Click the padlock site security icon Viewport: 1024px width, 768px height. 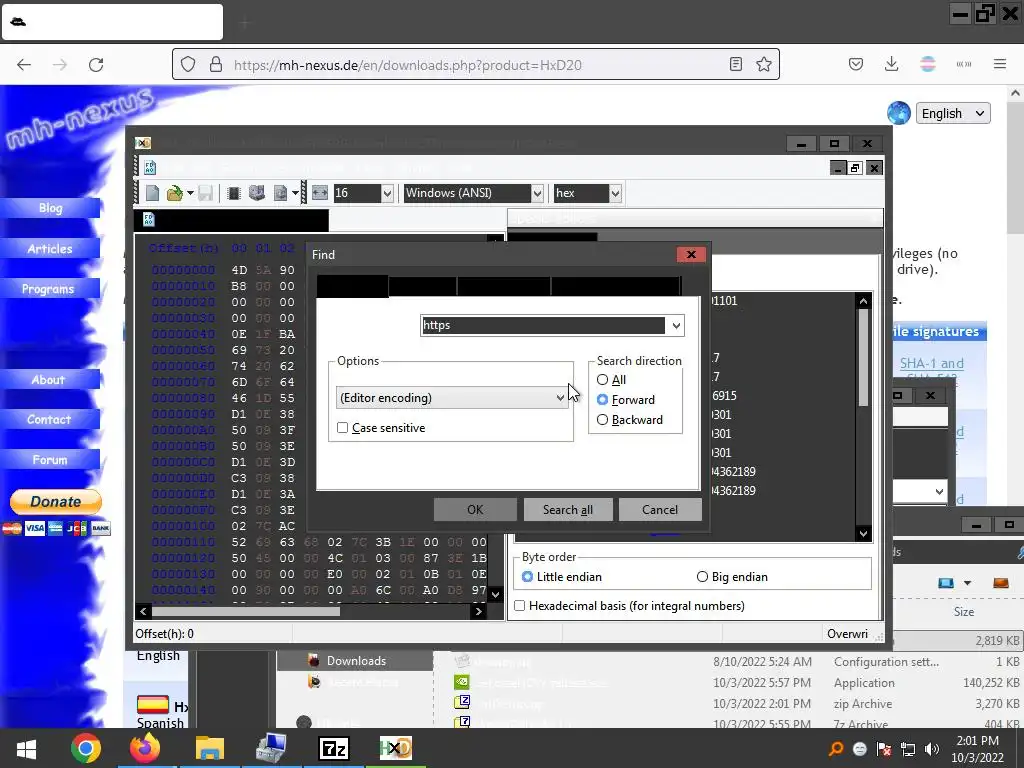pyautogui.click(x=216, y=64)
